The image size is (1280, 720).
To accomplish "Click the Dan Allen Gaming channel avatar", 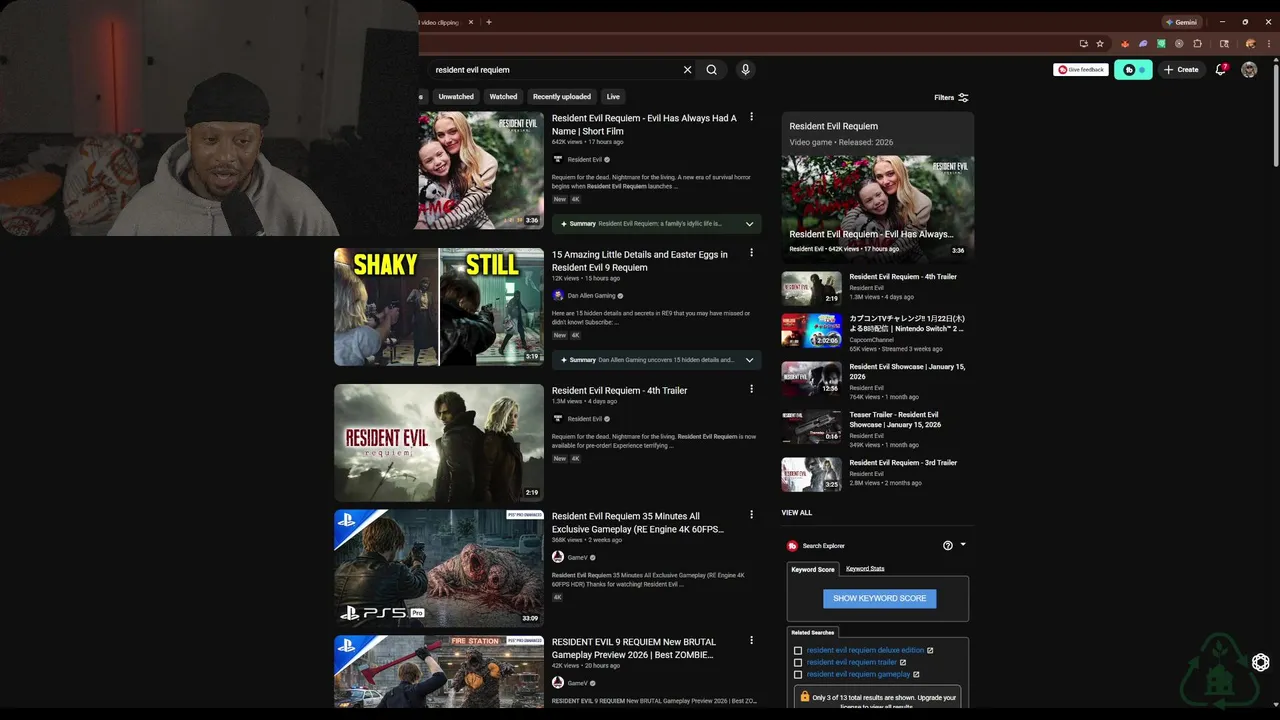I will (558, 296).
